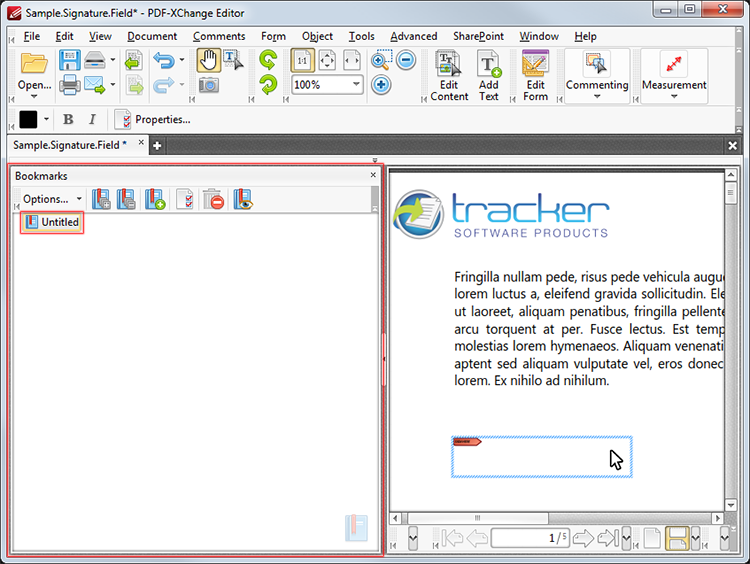Toggle Bold formatting
Viewport: 750px width, 564px height.
pyautogui.click(x=68, y=119)
